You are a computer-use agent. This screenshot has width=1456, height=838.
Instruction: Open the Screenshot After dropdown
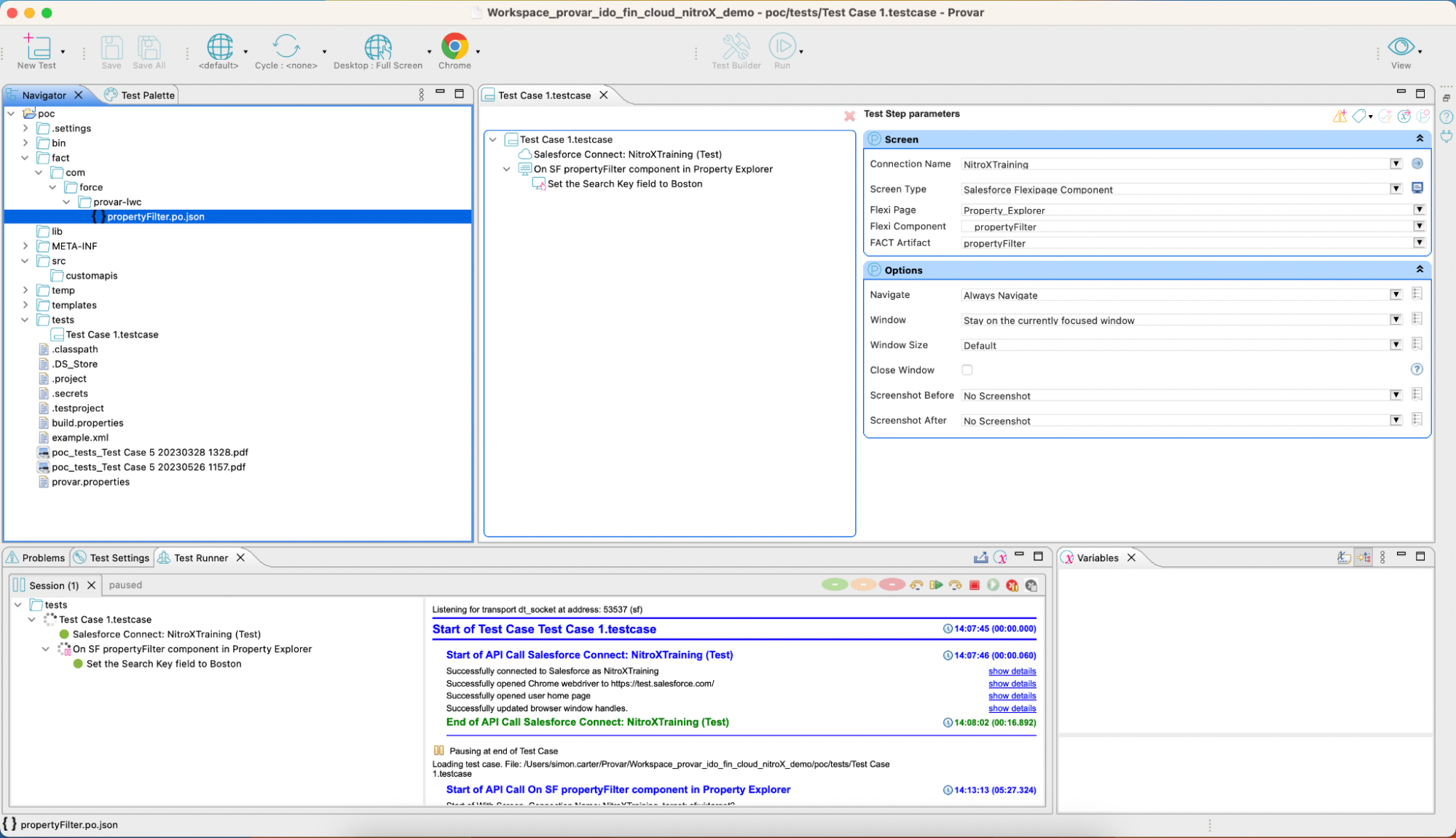[x=1396, y=420]
